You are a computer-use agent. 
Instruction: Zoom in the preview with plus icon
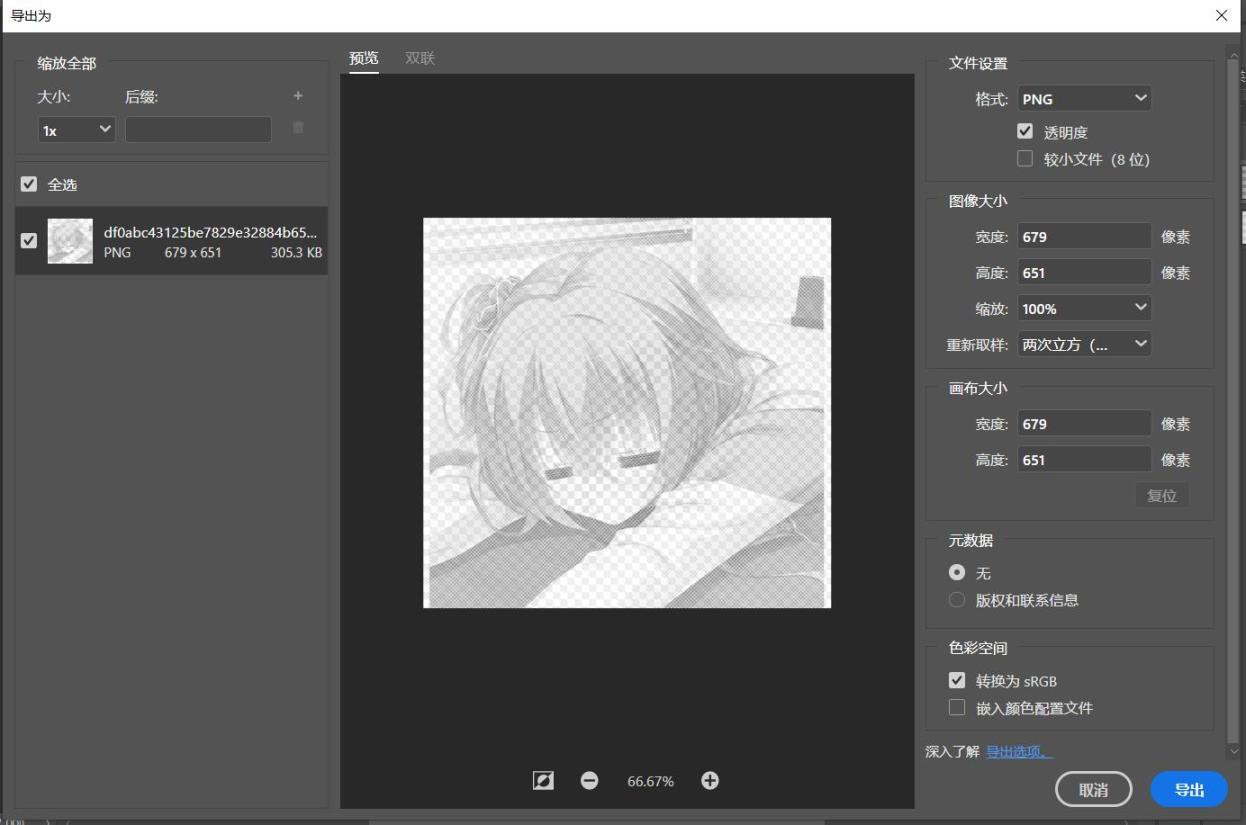pyautogui.click(x=710, y=781)
